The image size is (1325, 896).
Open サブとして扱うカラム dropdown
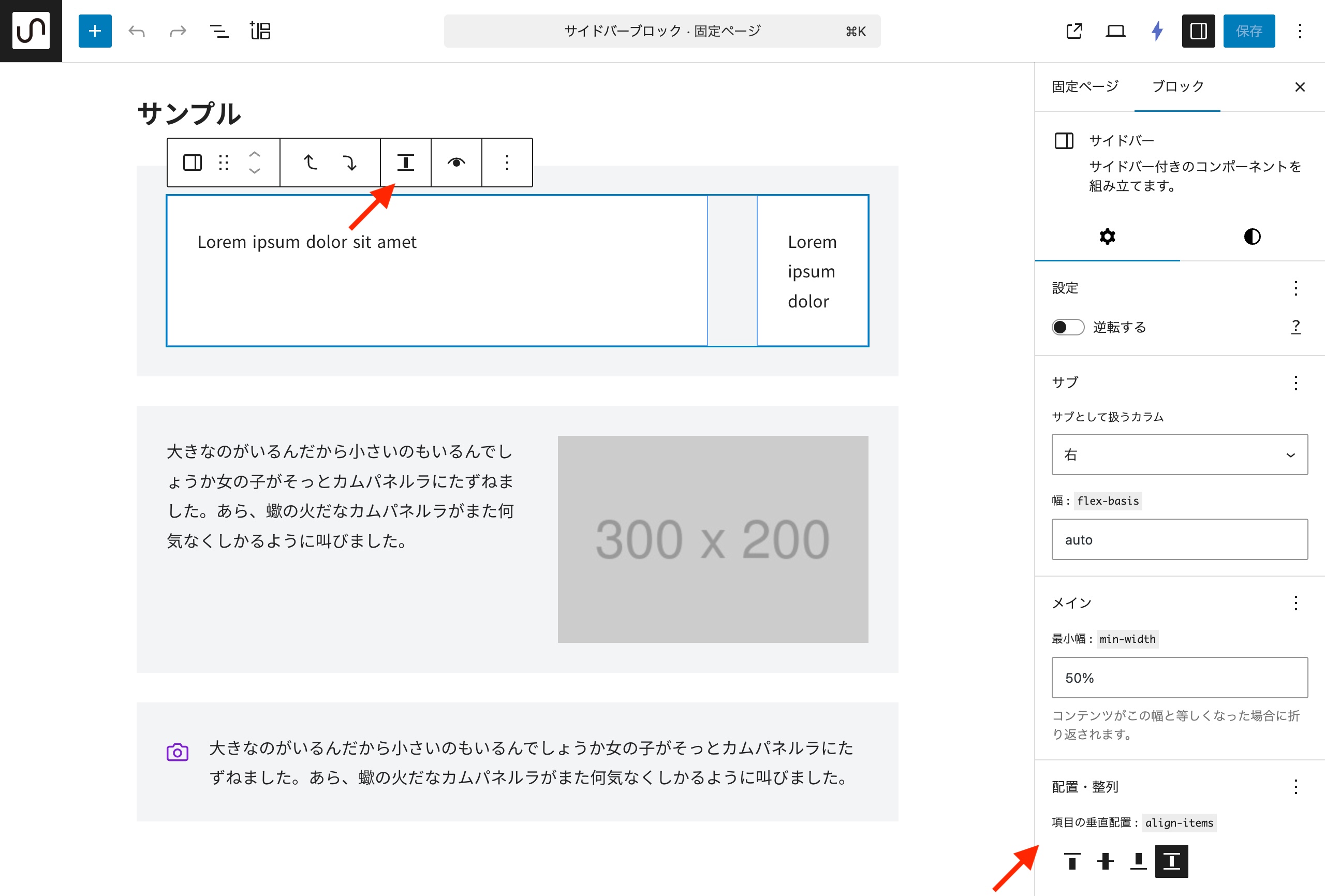tap(1179, 454)
